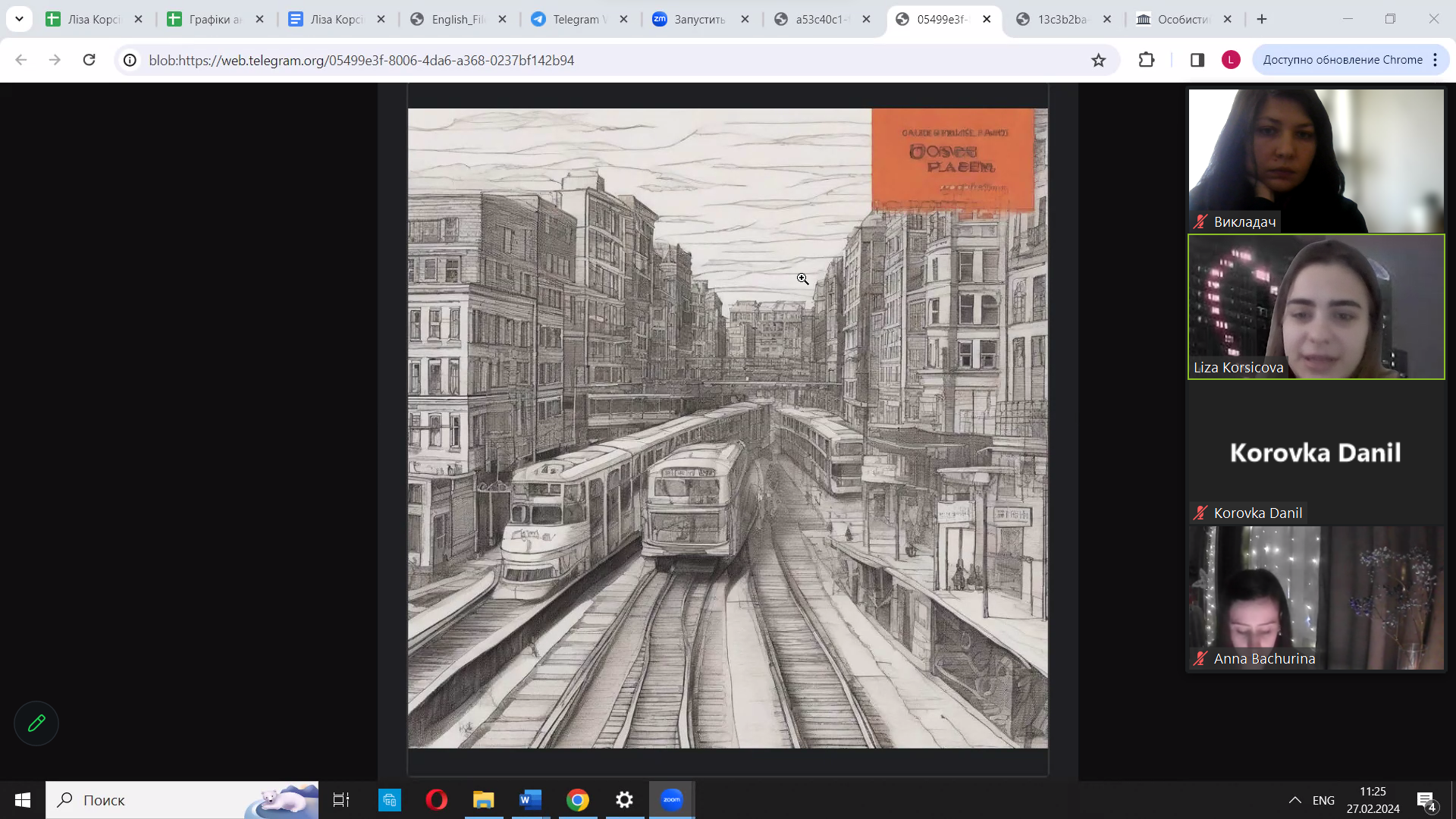Viewport: 1456px width, 819px height.
Task: Select the Anna Bachurina video tile
Action: [1316, 598]
